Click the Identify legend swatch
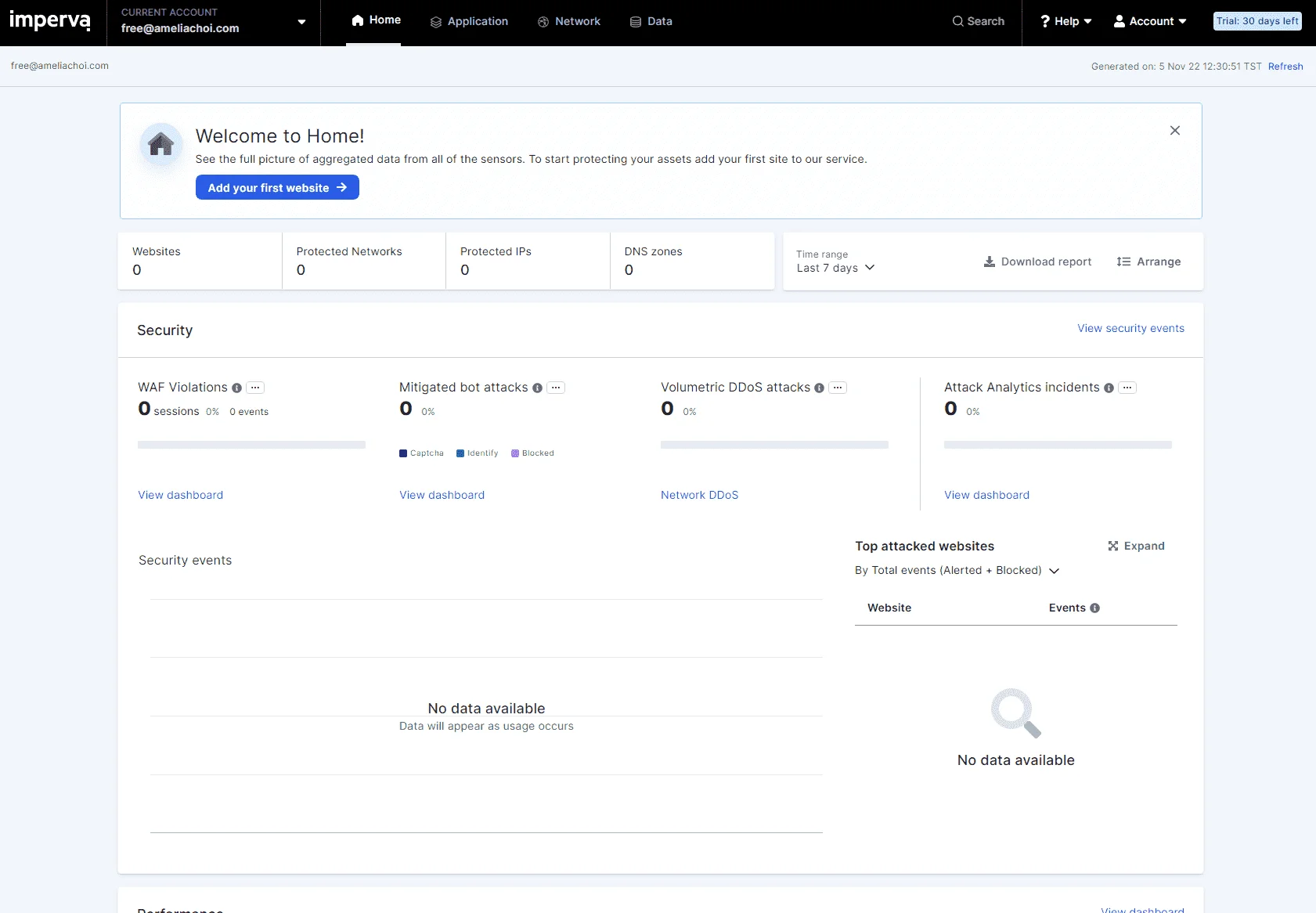Image resolution: width=1316 pixels, height=913 pixels. pos(460,453)
